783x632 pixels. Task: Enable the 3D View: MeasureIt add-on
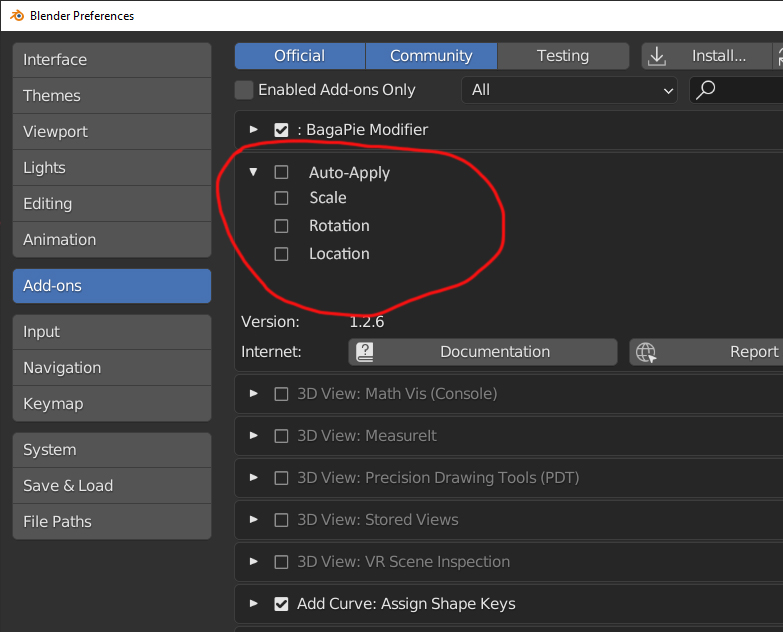(x=281, y=436)
